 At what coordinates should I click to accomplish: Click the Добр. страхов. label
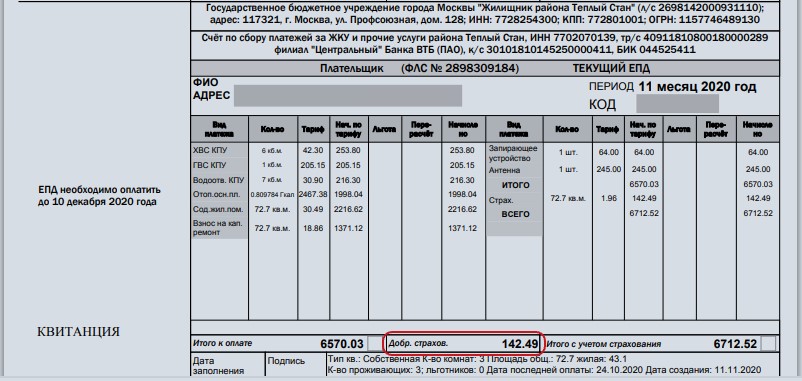tap(418, 344)
